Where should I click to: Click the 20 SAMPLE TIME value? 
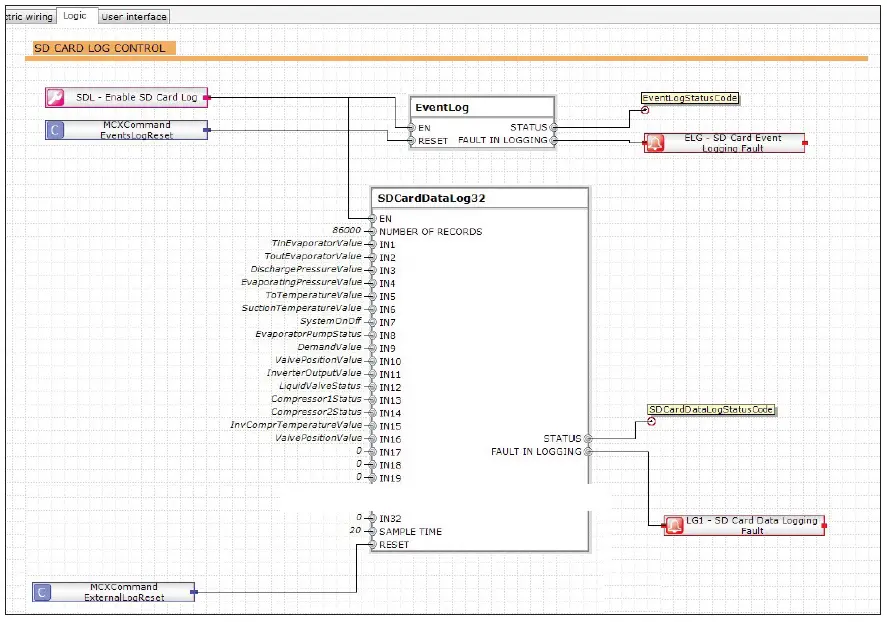(x=355, y=531)
